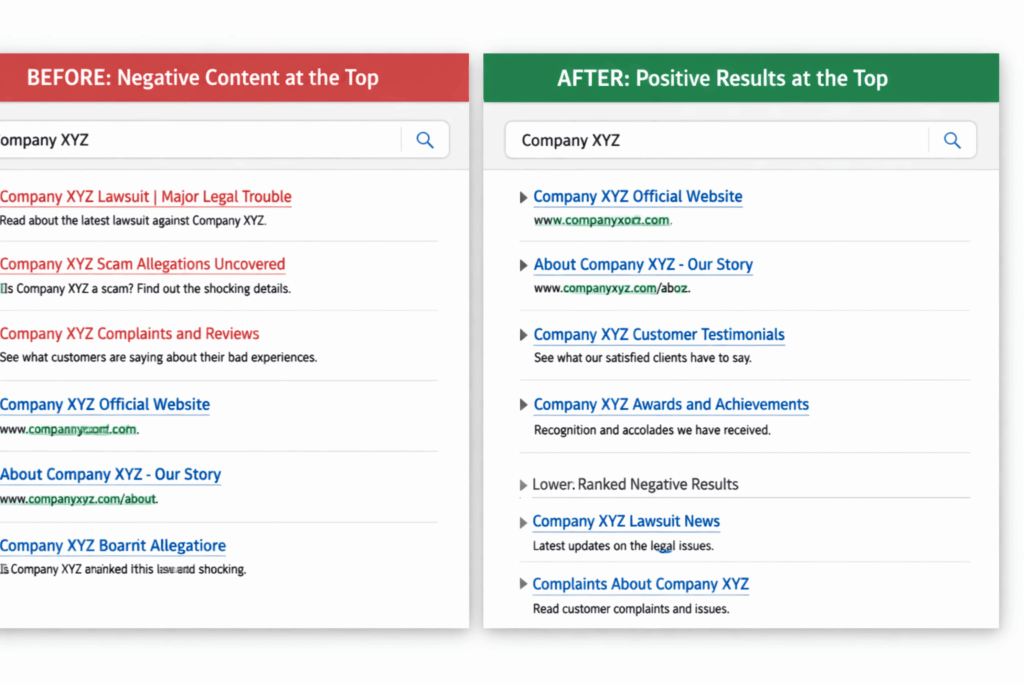This screenshot has height=683, width=1024.
Task: Open the Company XYZ Customer Testimonials link
Action: [x=659, y=335]
